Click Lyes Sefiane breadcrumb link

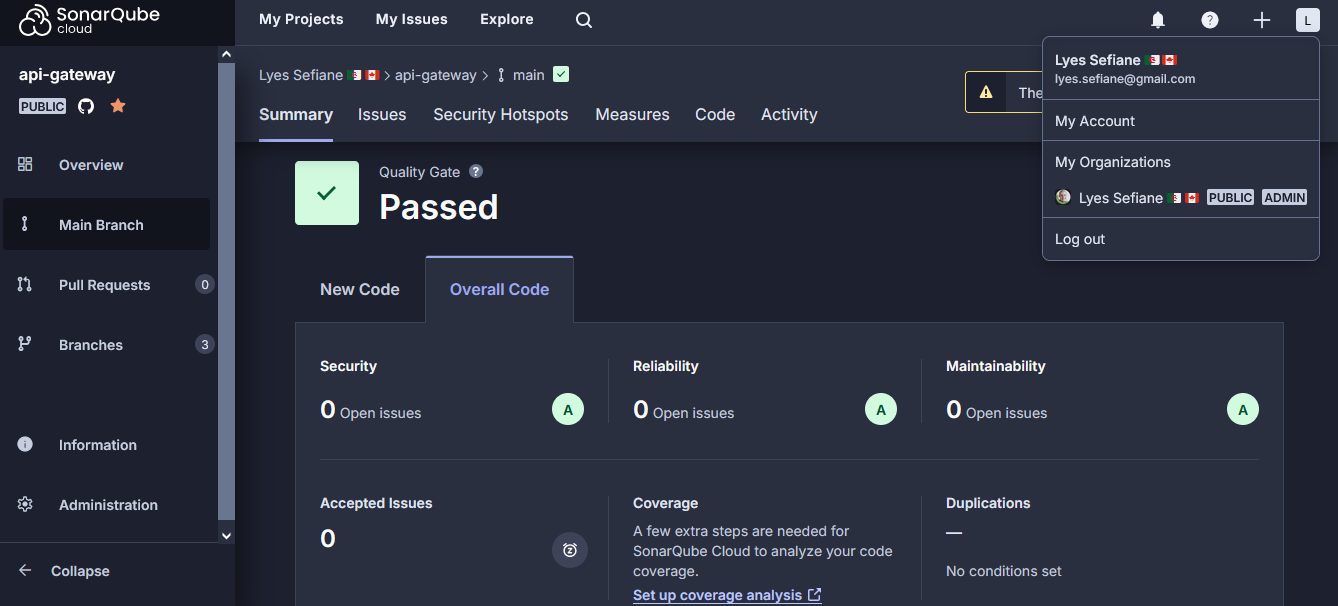[319, 75]
